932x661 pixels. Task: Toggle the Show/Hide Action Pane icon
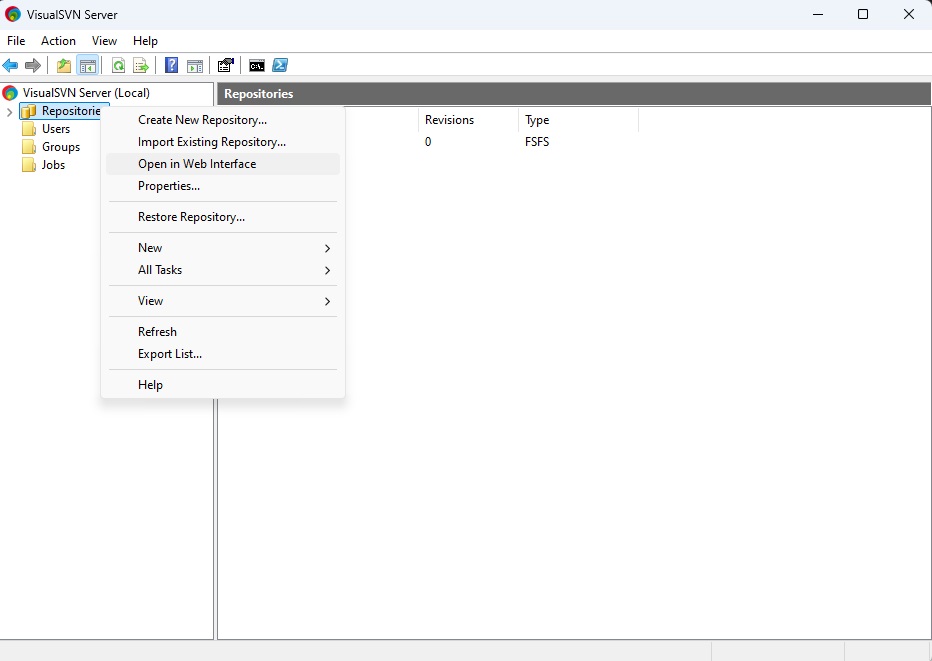pyautogui.click(x=195, y=66)
